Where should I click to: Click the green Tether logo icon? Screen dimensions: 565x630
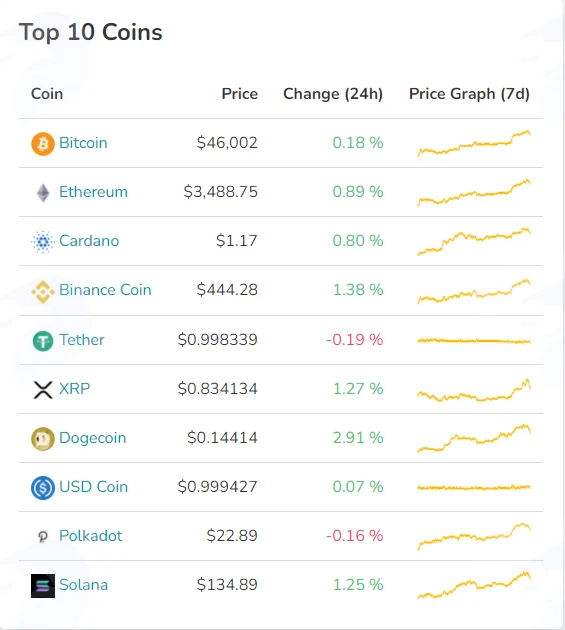(43, 341)
